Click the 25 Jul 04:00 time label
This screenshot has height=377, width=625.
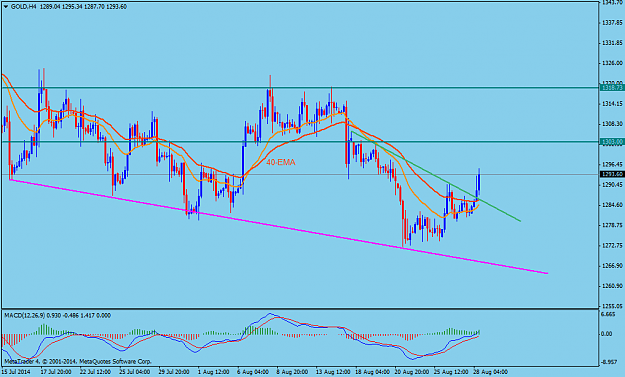(135, 372)
